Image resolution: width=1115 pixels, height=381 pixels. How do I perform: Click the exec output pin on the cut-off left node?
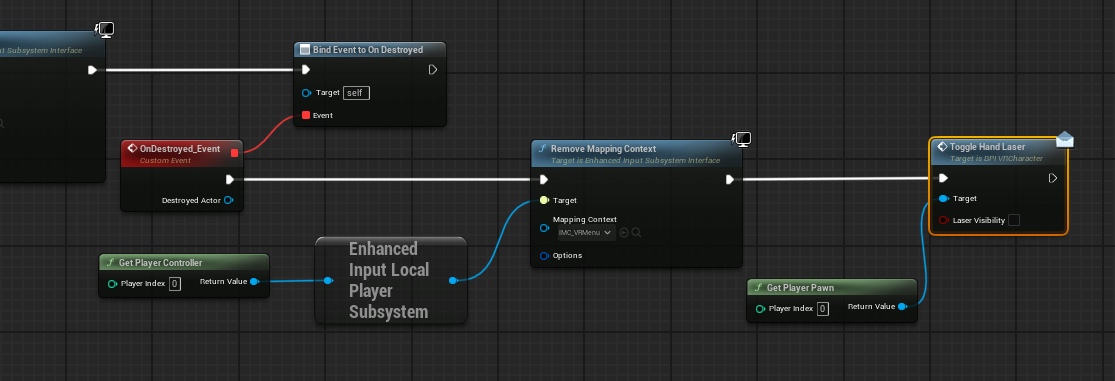(x=92, y=70)
